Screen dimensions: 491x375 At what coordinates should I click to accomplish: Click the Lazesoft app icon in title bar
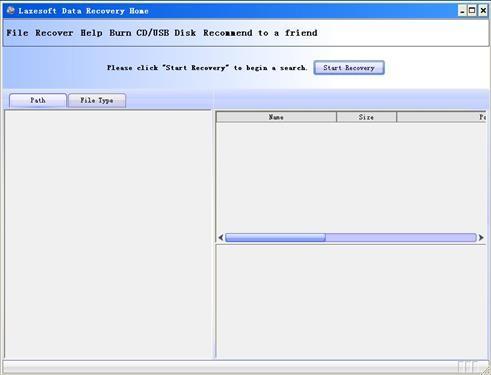tap(11, 11)
